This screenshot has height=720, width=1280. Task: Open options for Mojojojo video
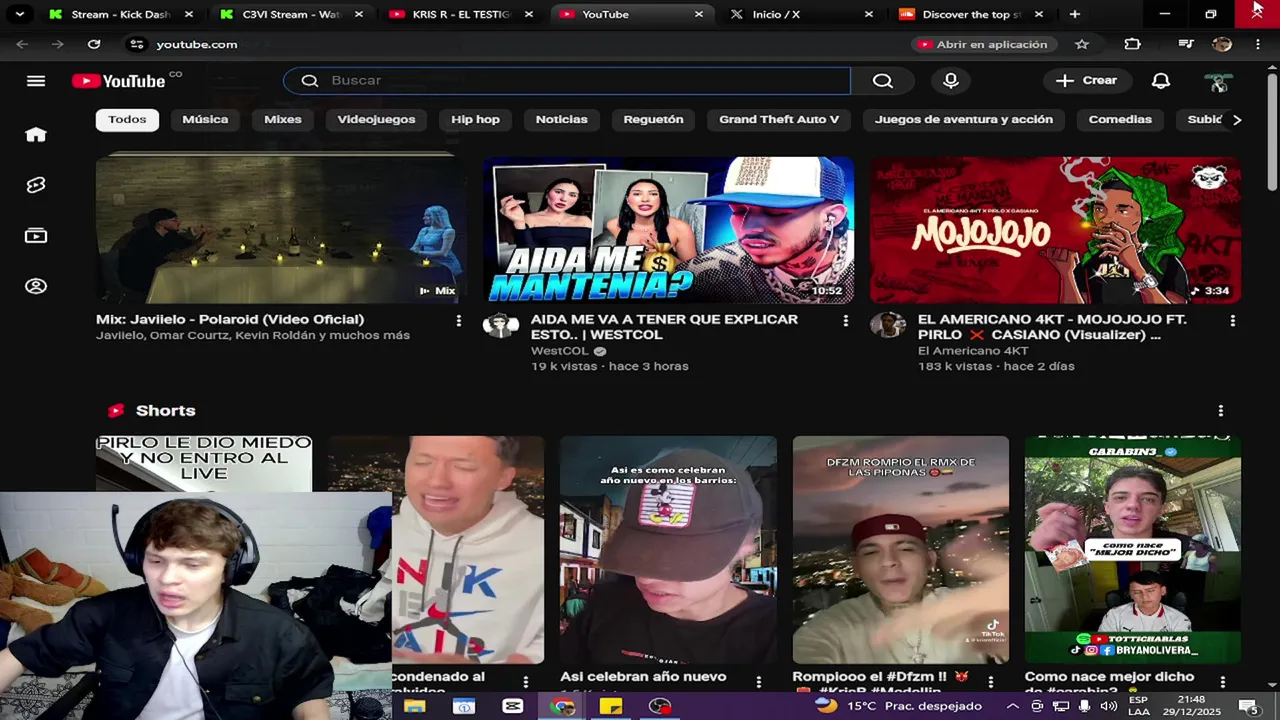pos(1232,320)
